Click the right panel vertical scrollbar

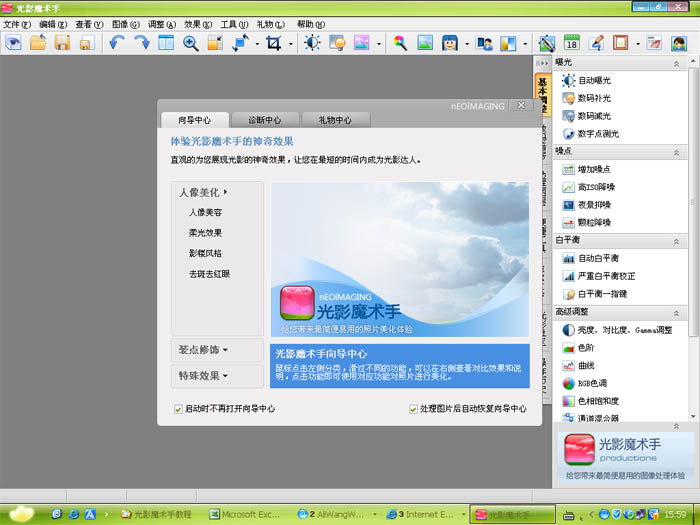pyautogui.click(x=693, y=201)
